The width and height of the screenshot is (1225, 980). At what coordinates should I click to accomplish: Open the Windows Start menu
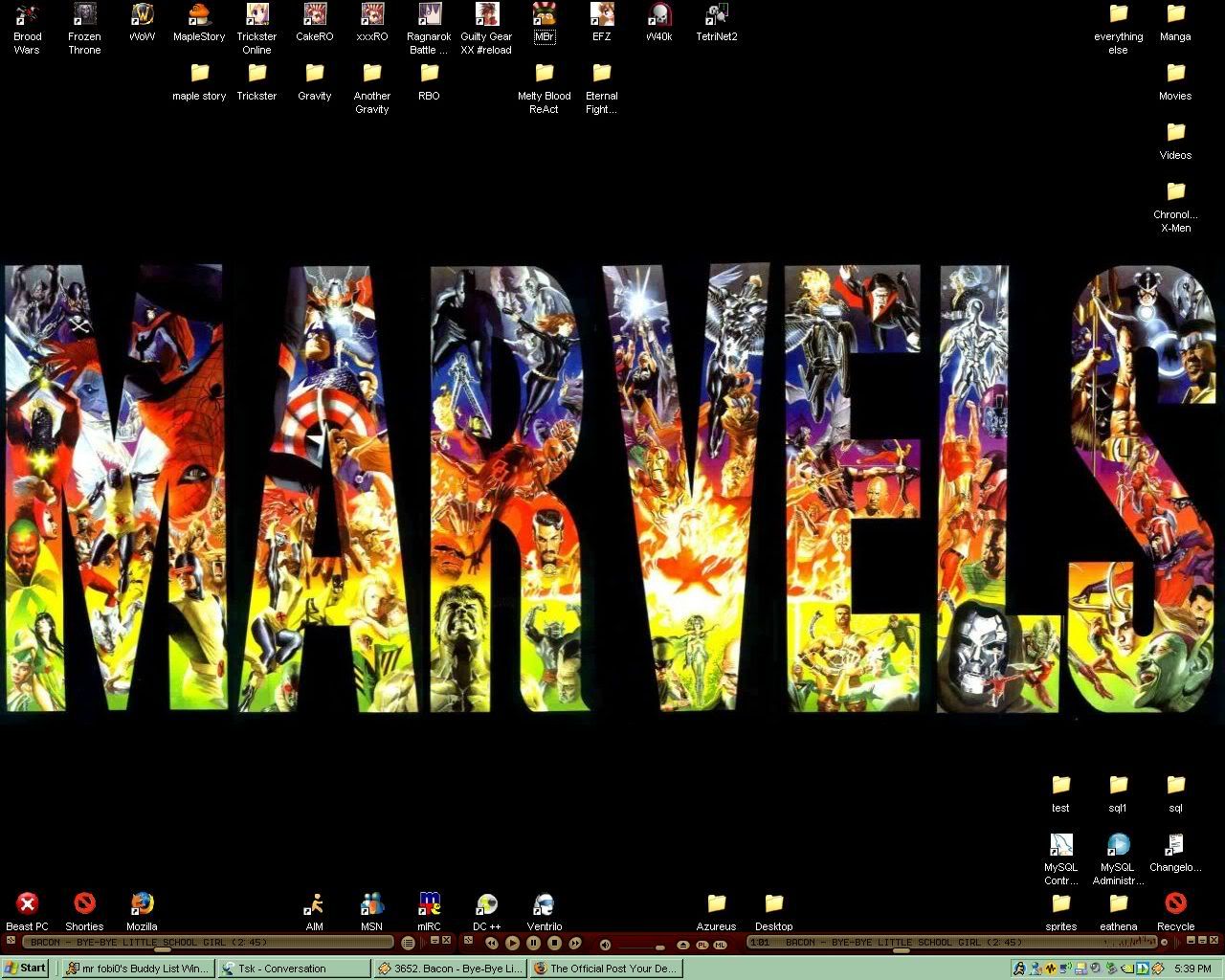[25, 968]
